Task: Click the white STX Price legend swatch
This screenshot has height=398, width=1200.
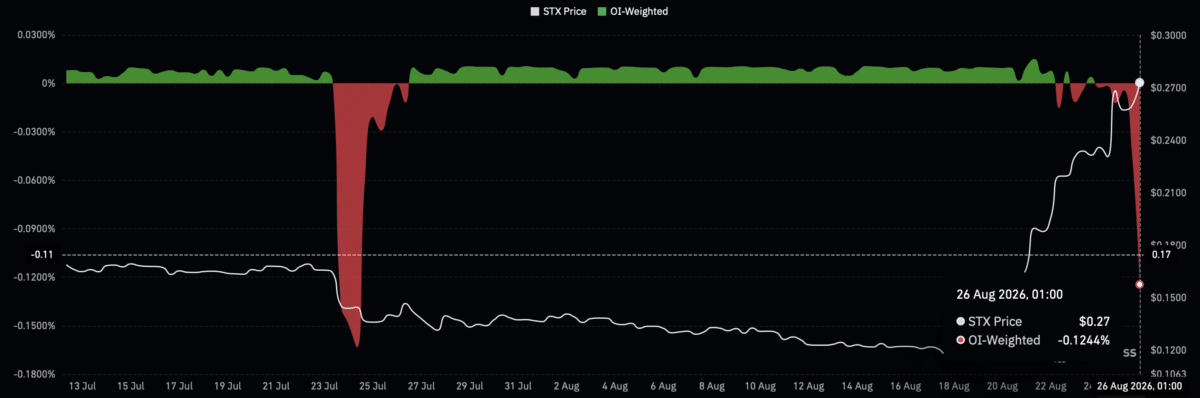Action: coord(534,11)
